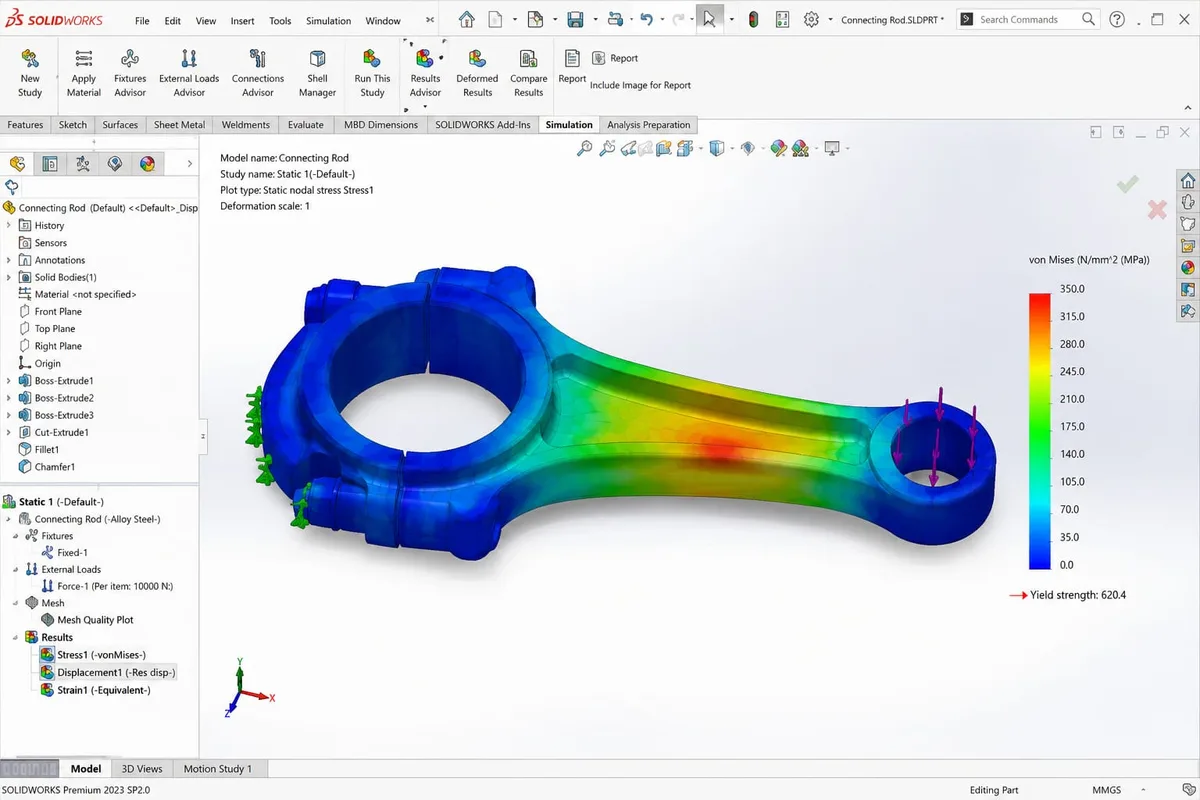This screenshot has height=800, width=1200.
Task: Open the Options gear icon
Action: [x=811, y=19]
